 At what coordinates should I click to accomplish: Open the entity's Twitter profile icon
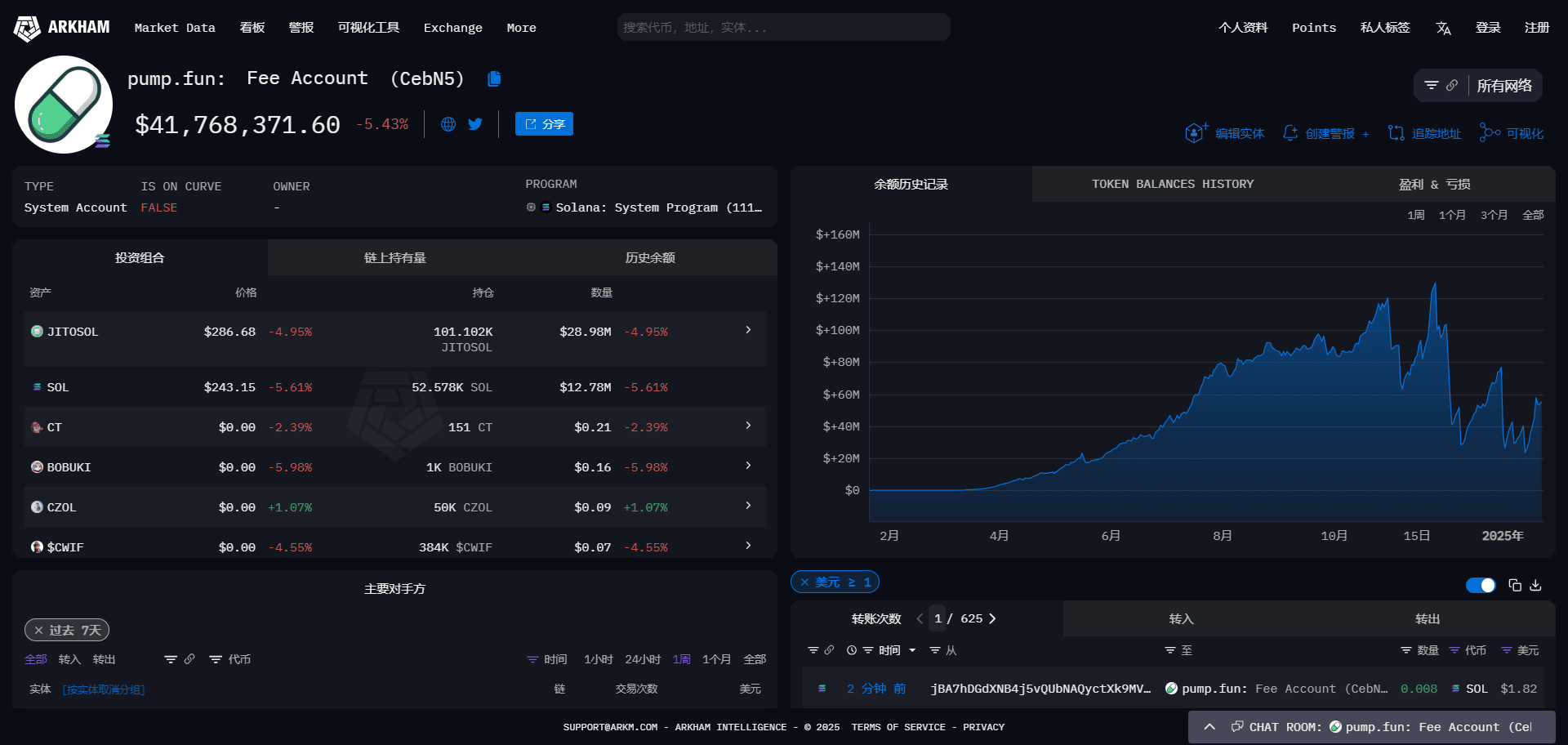(475, 124)
